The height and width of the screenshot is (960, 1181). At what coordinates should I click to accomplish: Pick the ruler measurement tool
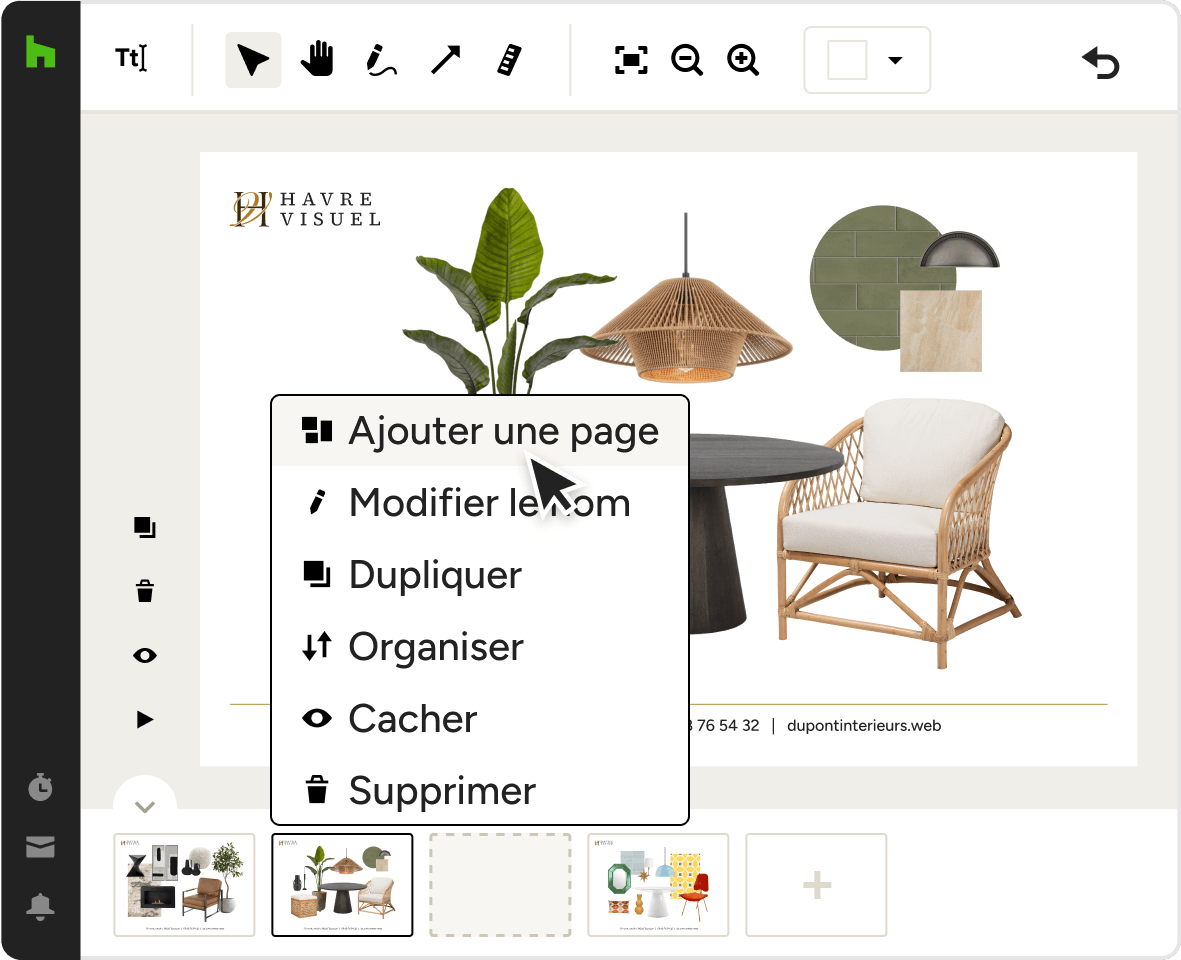510,60
